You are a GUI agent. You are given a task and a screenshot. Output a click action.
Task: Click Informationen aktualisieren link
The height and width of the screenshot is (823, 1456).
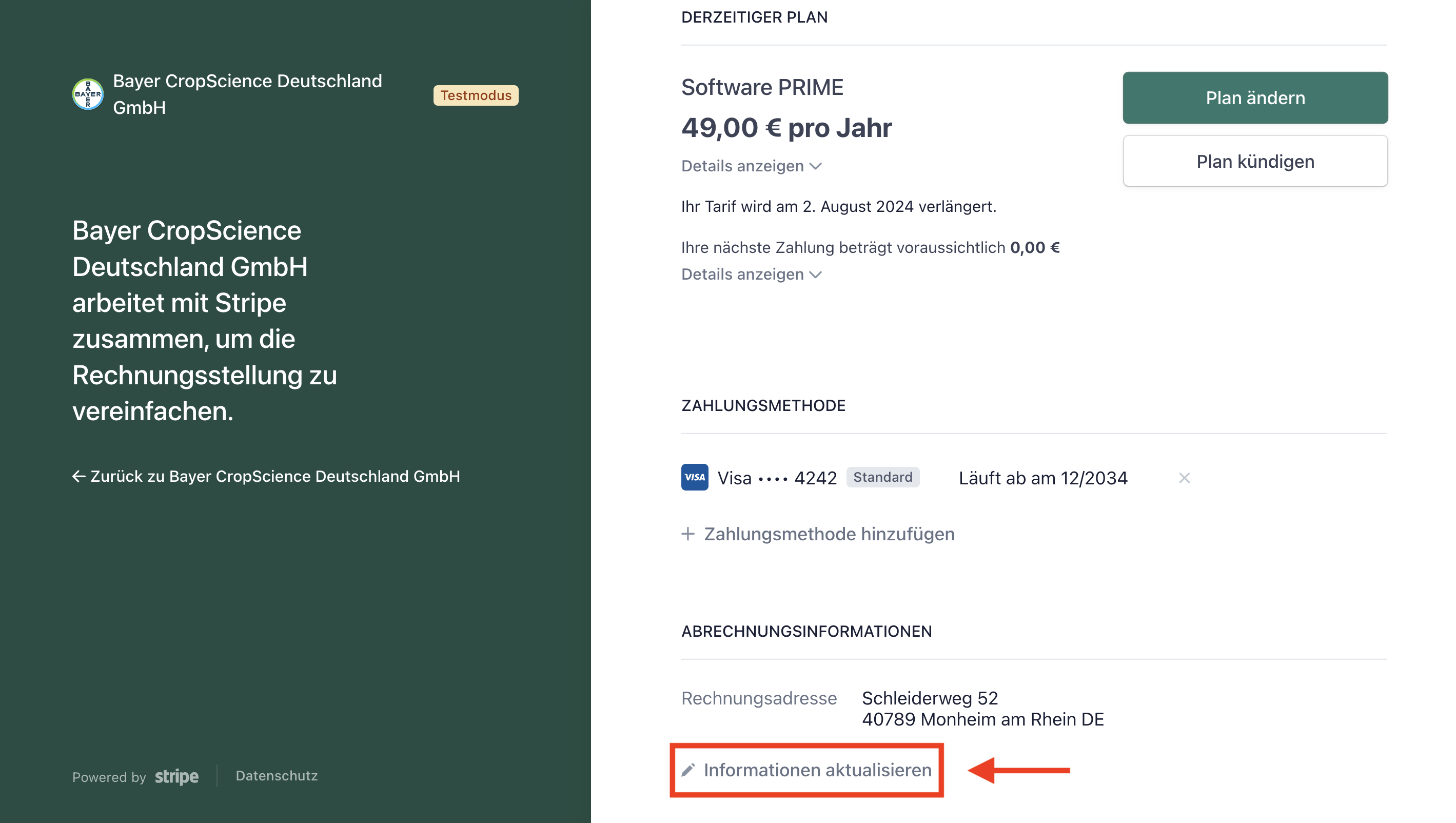(817, 770)
